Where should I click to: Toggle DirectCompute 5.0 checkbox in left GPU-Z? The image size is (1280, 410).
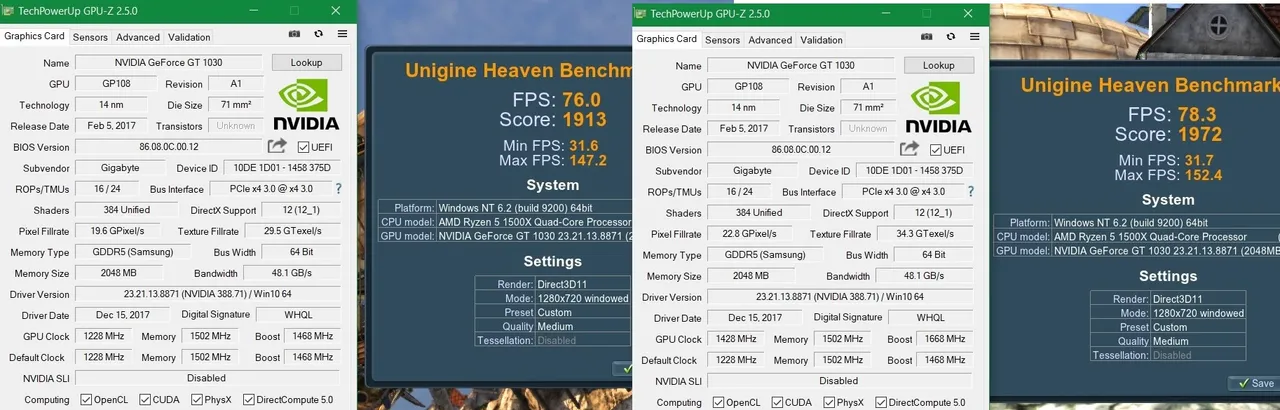point(247,400)
